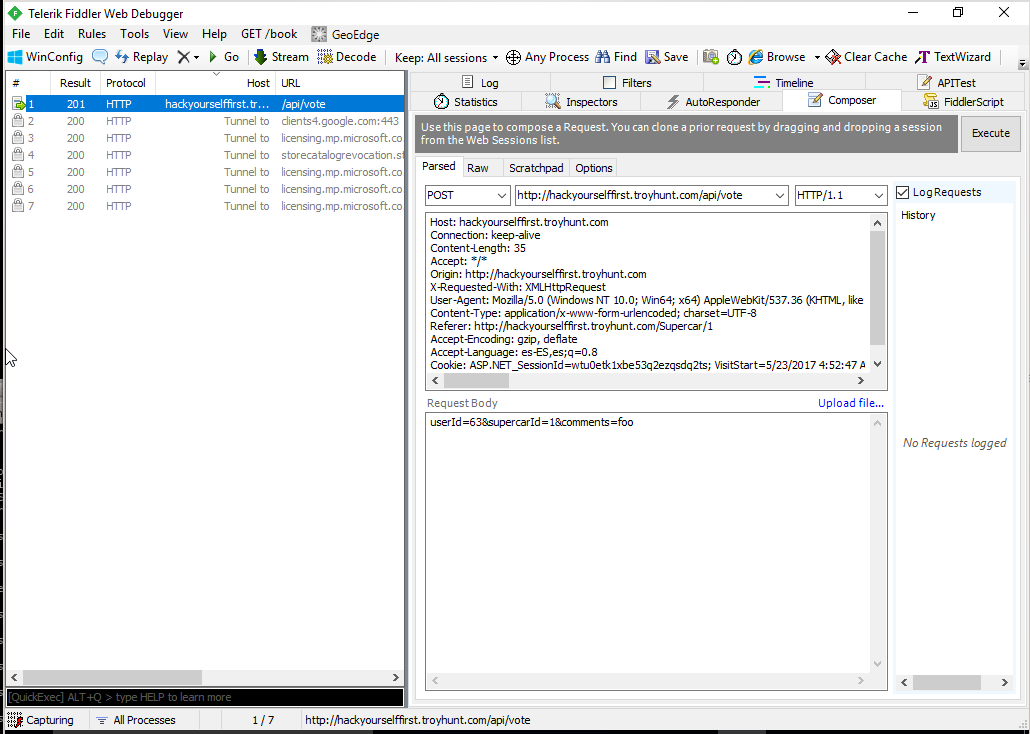Sort sessions by URL column header
1030x734 pixels.
[x=340, y=83]
